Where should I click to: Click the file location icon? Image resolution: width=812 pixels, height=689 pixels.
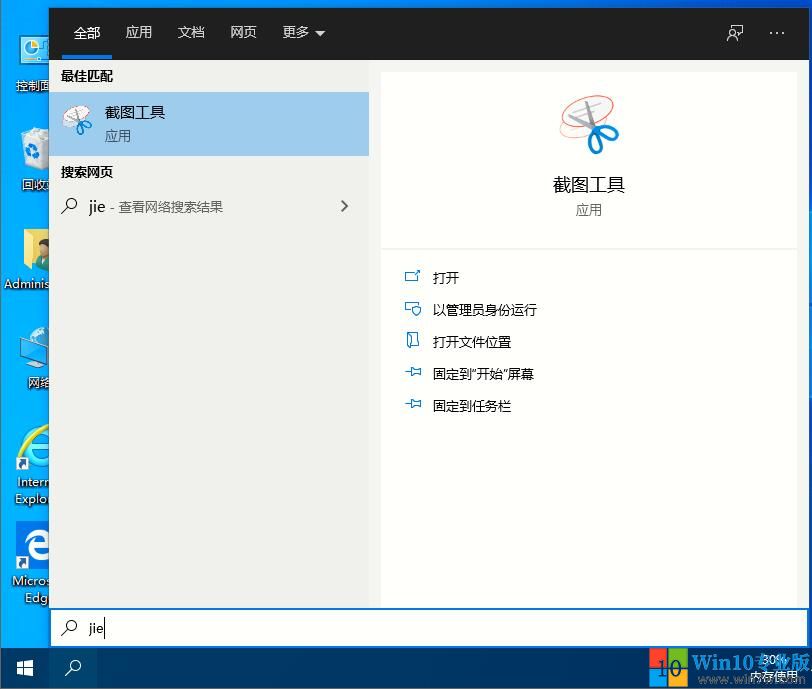[413, 340]
